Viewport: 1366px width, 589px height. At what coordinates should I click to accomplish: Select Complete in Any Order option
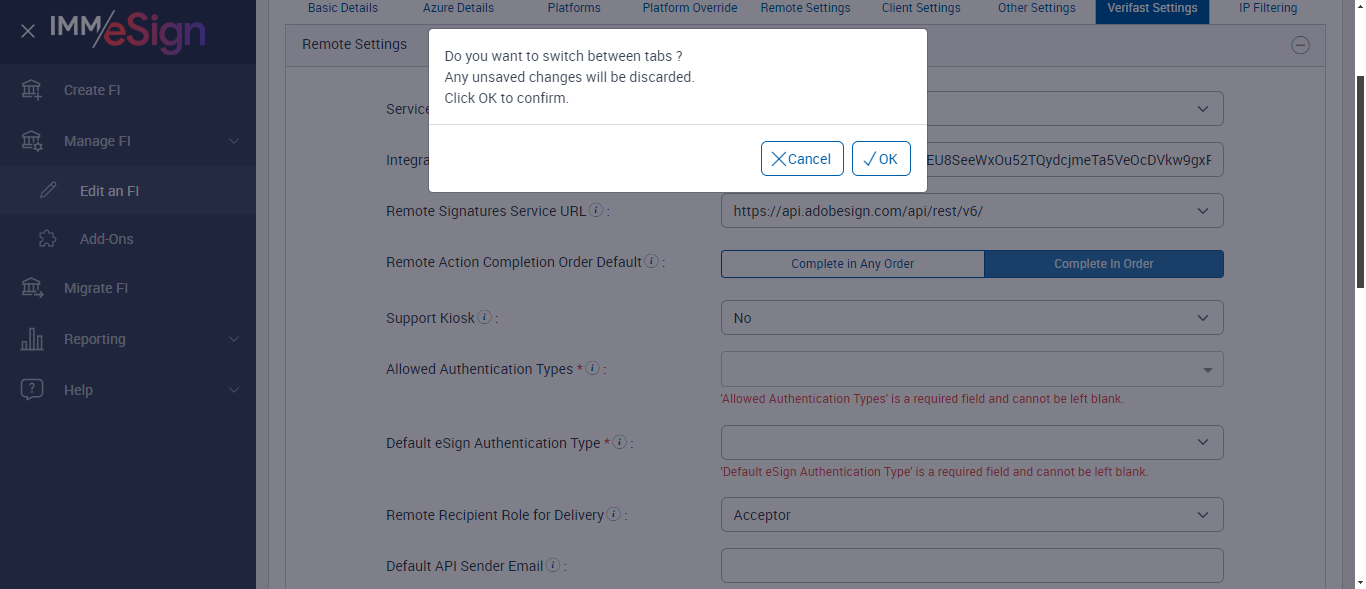click(852, 264)
